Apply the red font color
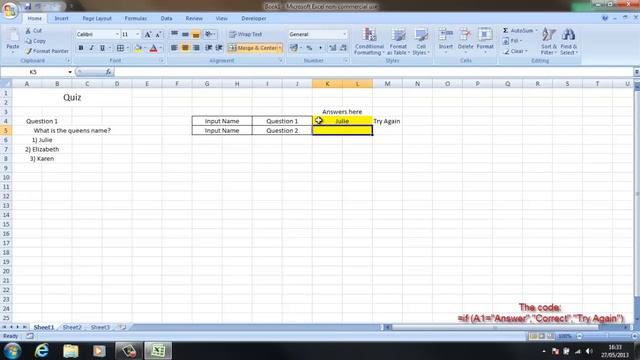 [x=153, y=48]
